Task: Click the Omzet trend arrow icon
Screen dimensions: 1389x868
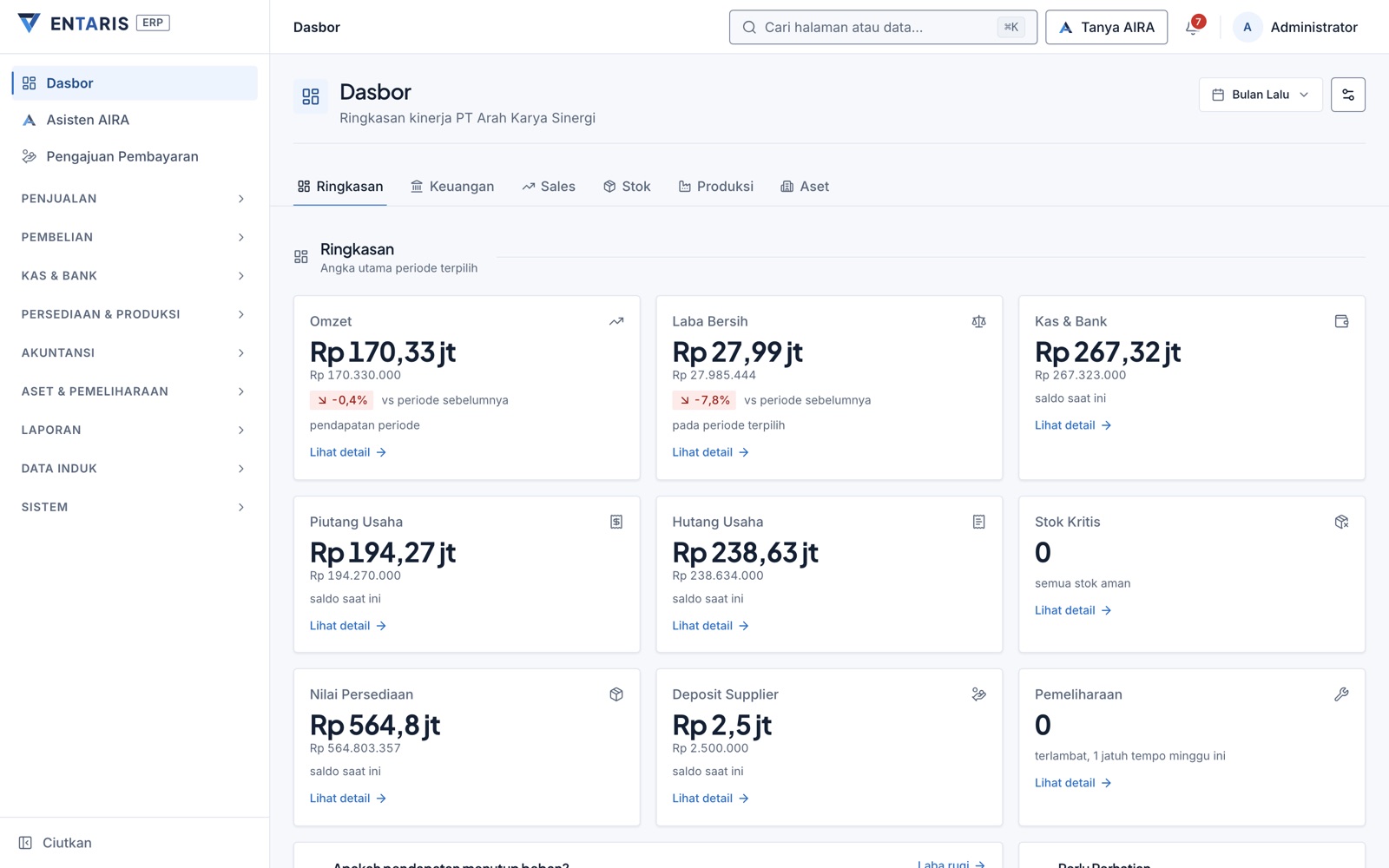Action: 616,321
